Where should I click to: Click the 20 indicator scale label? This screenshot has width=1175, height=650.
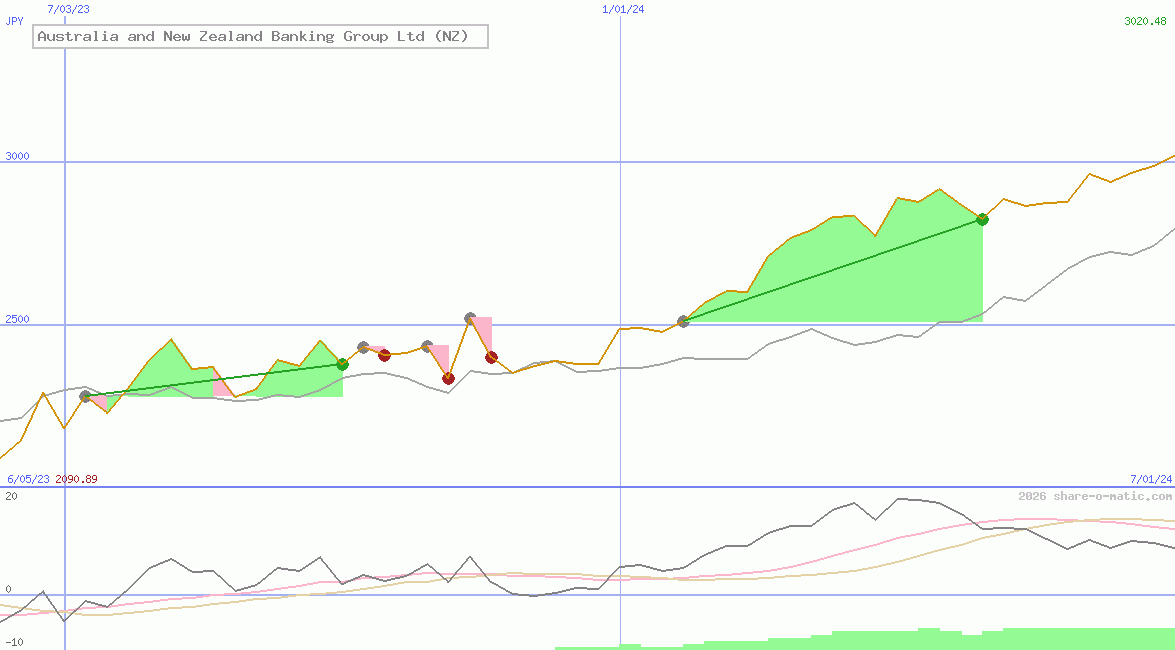11,496
